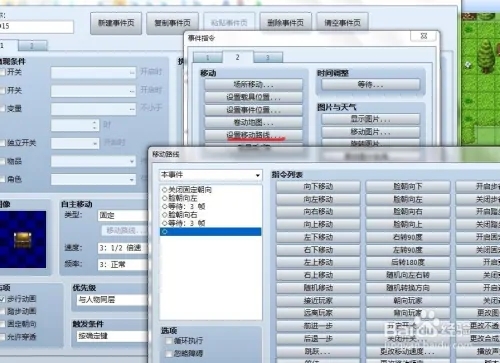500x363 pixels.
Task: Open the 独立开关 selection dropdown
Action: click(x=75, y=143)
